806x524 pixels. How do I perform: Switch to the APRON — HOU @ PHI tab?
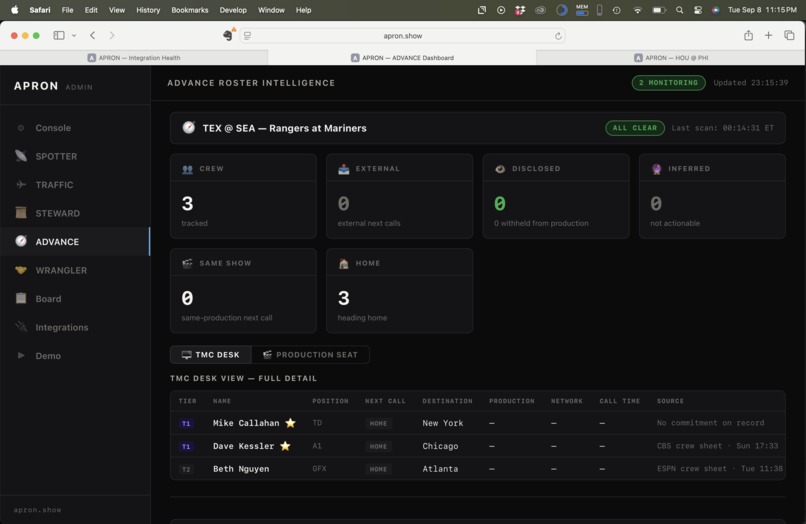[x=670, y=58]
